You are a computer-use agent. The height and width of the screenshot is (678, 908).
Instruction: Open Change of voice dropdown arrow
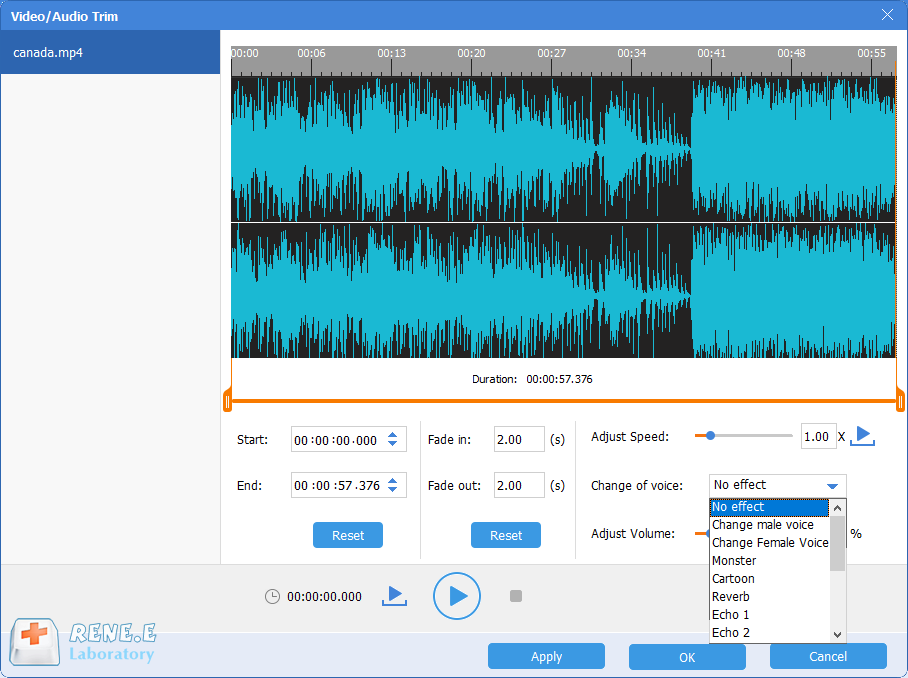pyautogui.click(x=832, y=486)
